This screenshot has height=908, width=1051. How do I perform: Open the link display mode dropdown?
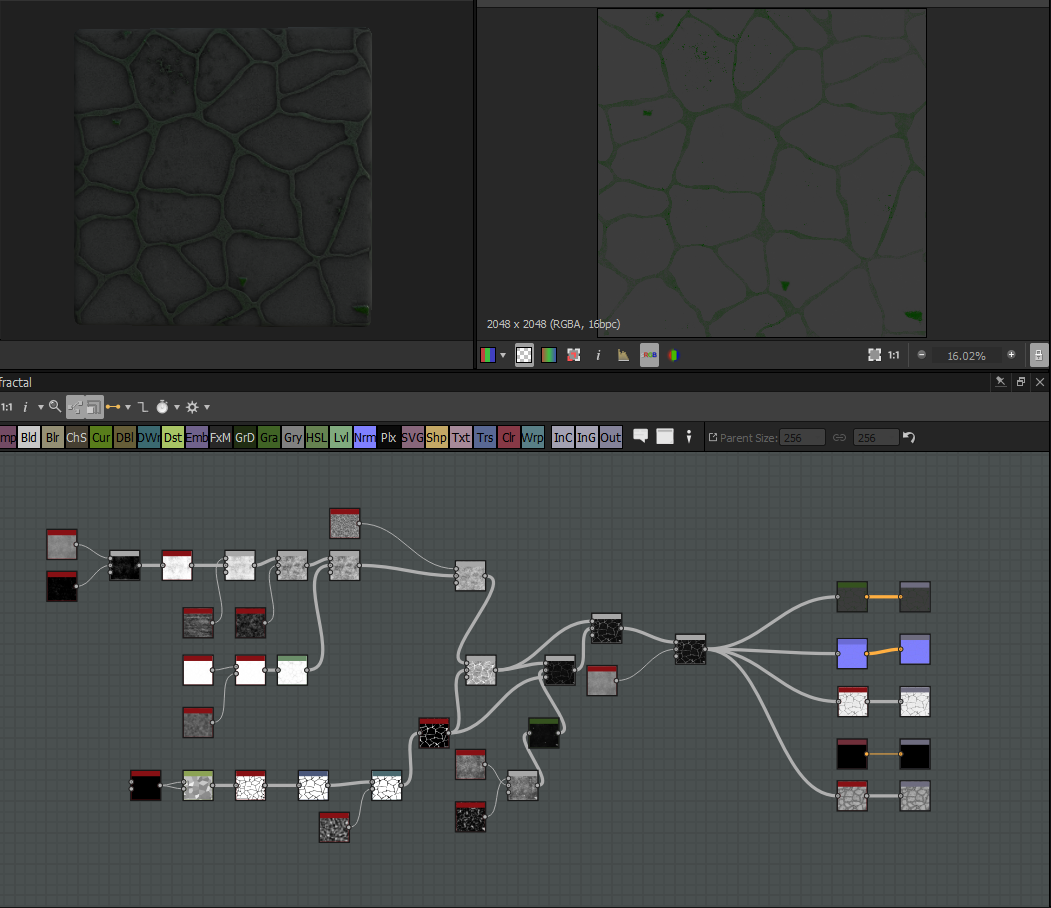(127, 407)
